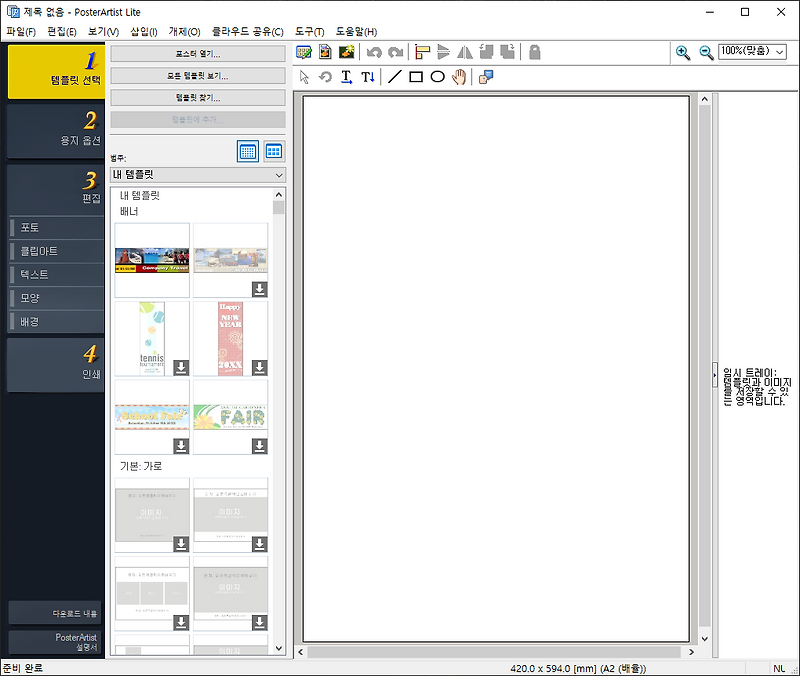Select the FAIR flower banner template

pyautogui.click(x=230, y=417)
